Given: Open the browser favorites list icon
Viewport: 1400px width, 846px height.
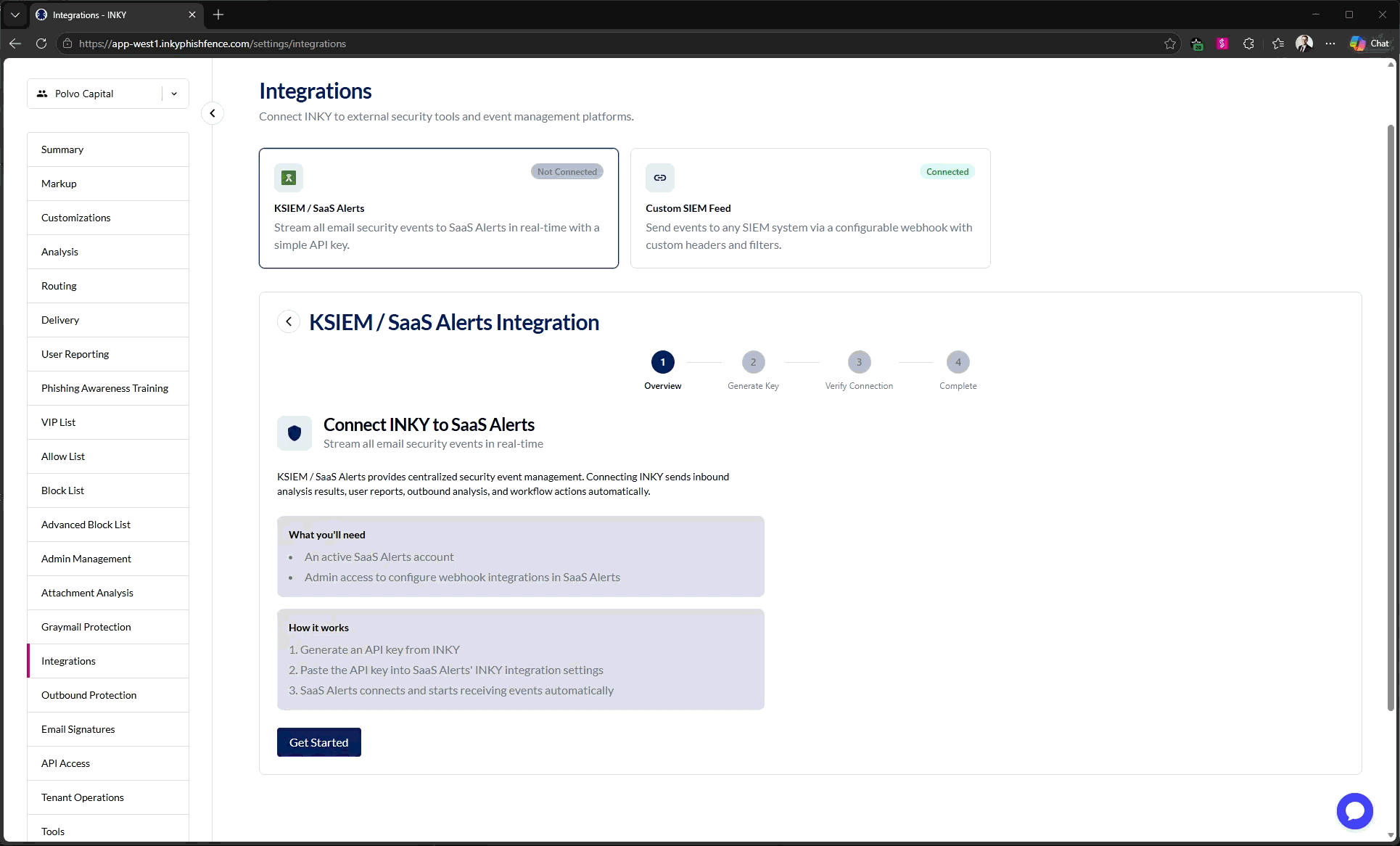Looking at the screenshot, I should click(x=1278, y=44).
